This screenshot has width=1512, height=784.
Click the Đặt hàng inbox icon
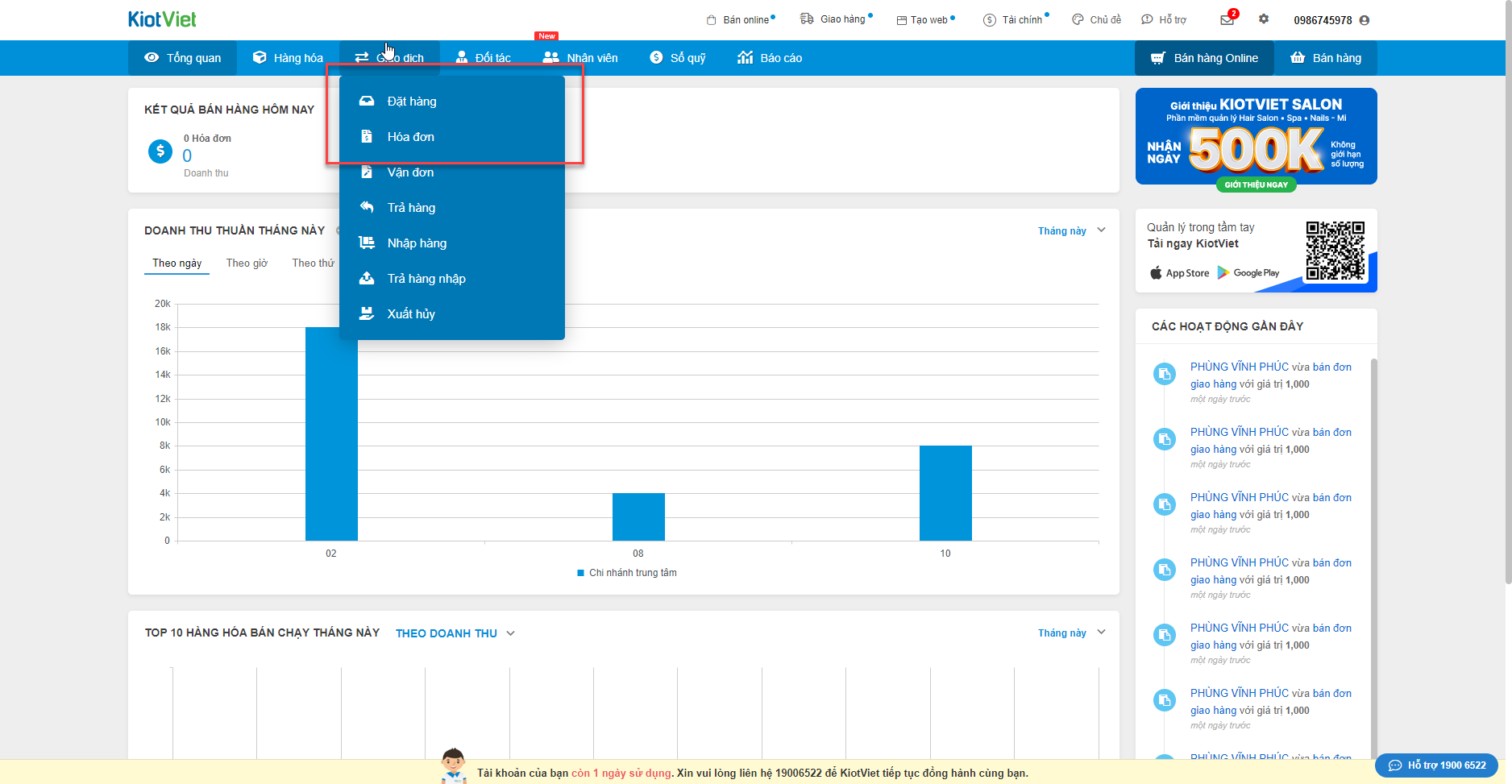[367, 102]
